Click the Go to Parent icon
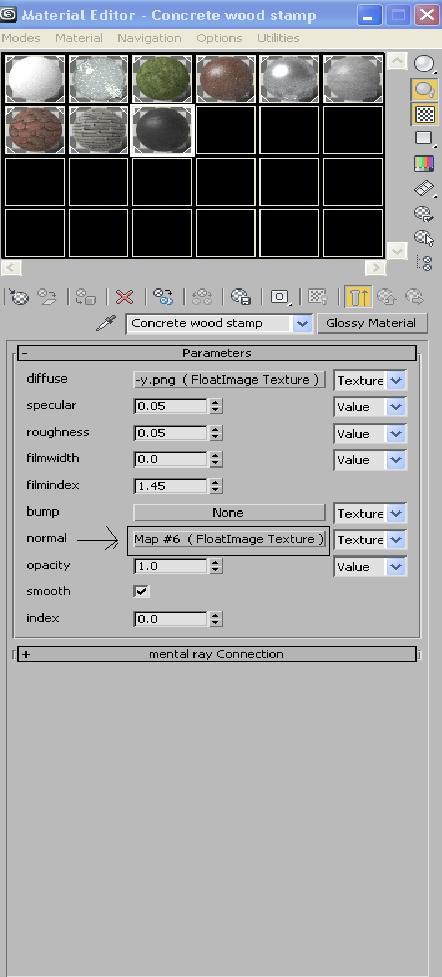Viewport: 442px width, 977px height. coord(386,296)
